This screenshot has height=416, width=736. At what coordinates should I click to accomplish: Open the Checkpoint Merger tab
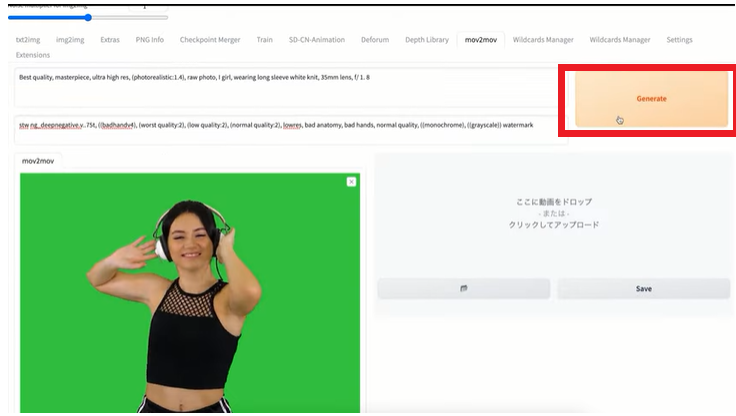point(210,40)
